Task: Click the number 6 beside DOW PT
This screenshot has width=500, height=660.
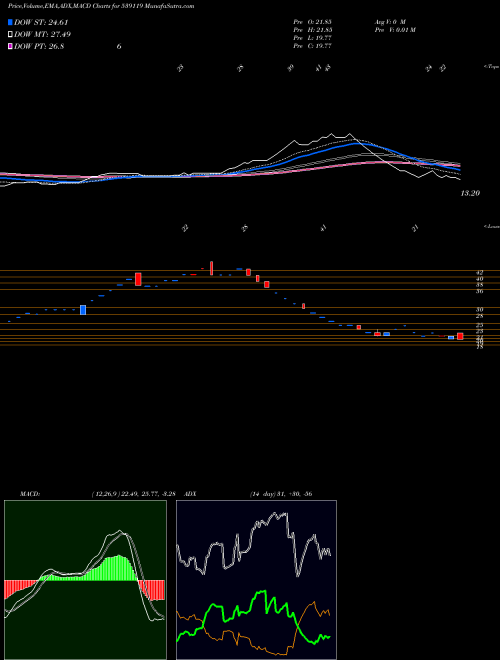Action: tap(119, 46)
